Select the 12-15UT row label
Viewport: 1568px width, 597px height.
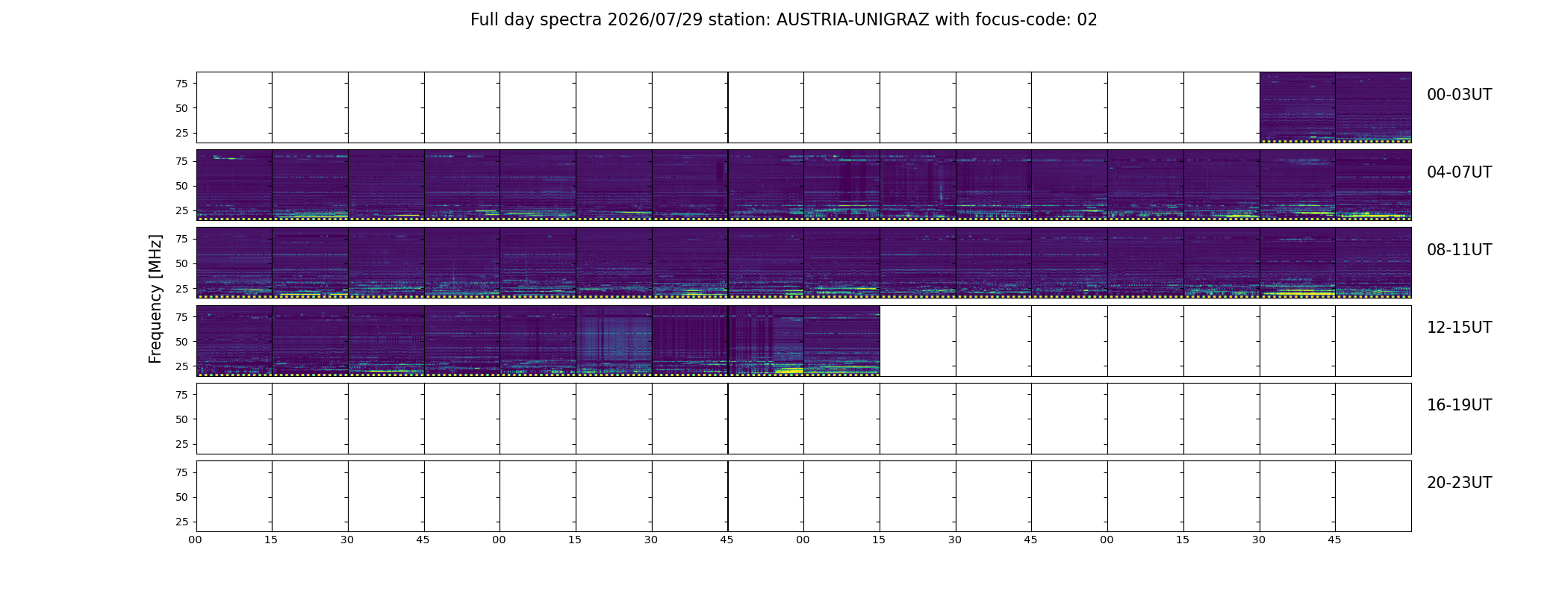[x=1459, y=328]
